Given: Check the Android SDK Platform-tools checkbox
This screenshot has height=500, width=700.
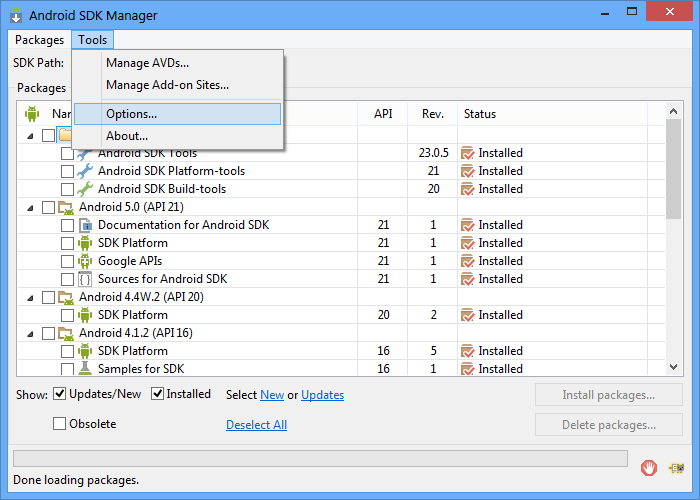Looking at the screenshot, I should pyautogui.click(x=67, y=171).
